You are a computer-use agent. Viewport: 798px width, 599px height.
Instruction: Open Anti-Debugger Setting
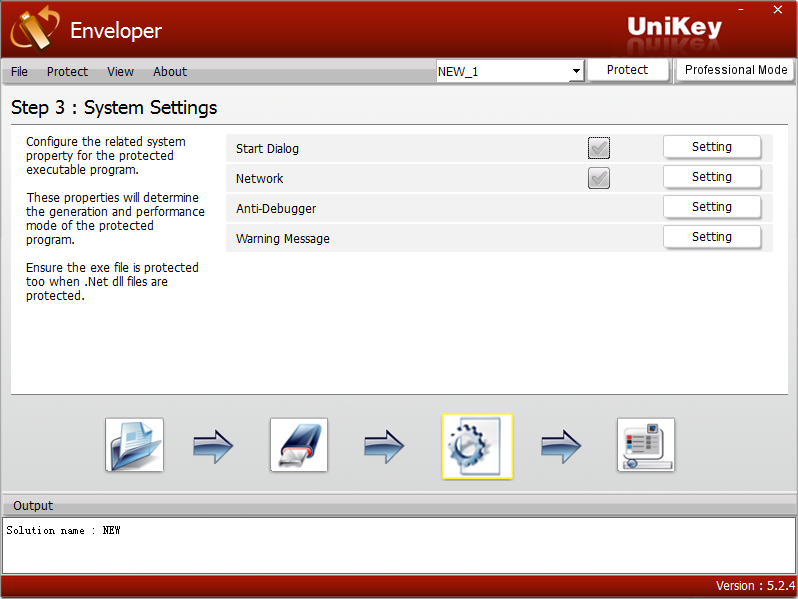(711, 207)
